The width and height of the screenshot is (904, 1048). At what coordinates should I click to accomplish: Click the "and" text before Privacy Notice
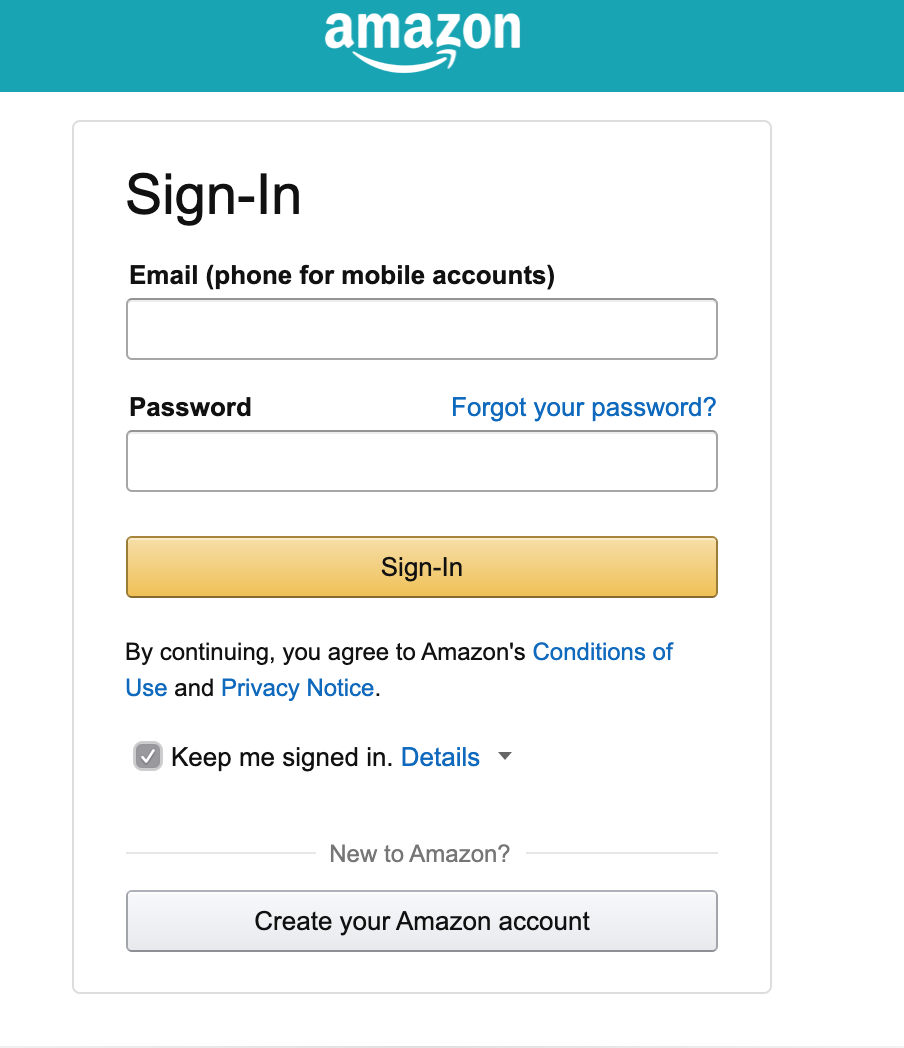[194, 688]
